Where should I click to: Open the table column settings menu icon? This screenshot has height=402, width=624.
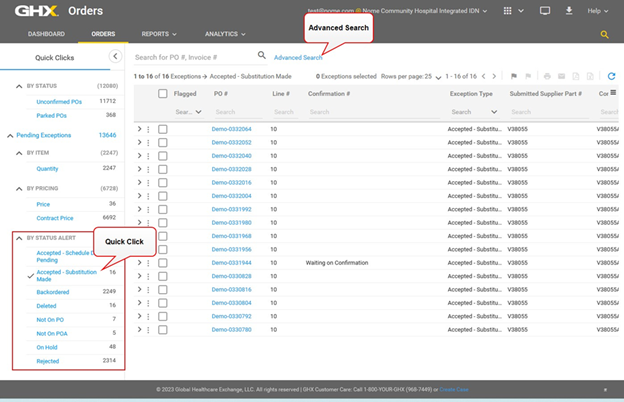(614, 93)
